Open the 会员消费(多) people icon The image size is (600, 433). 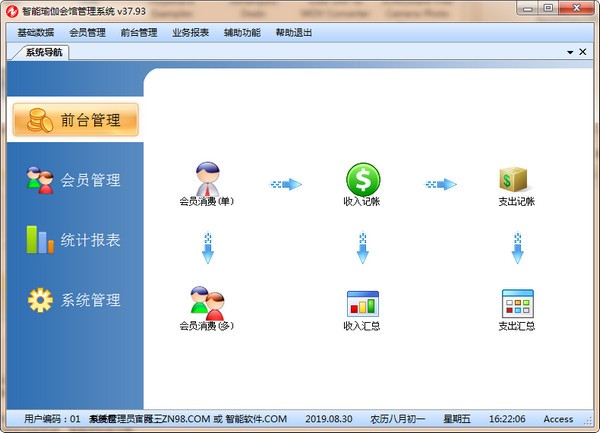click(207, 303)
